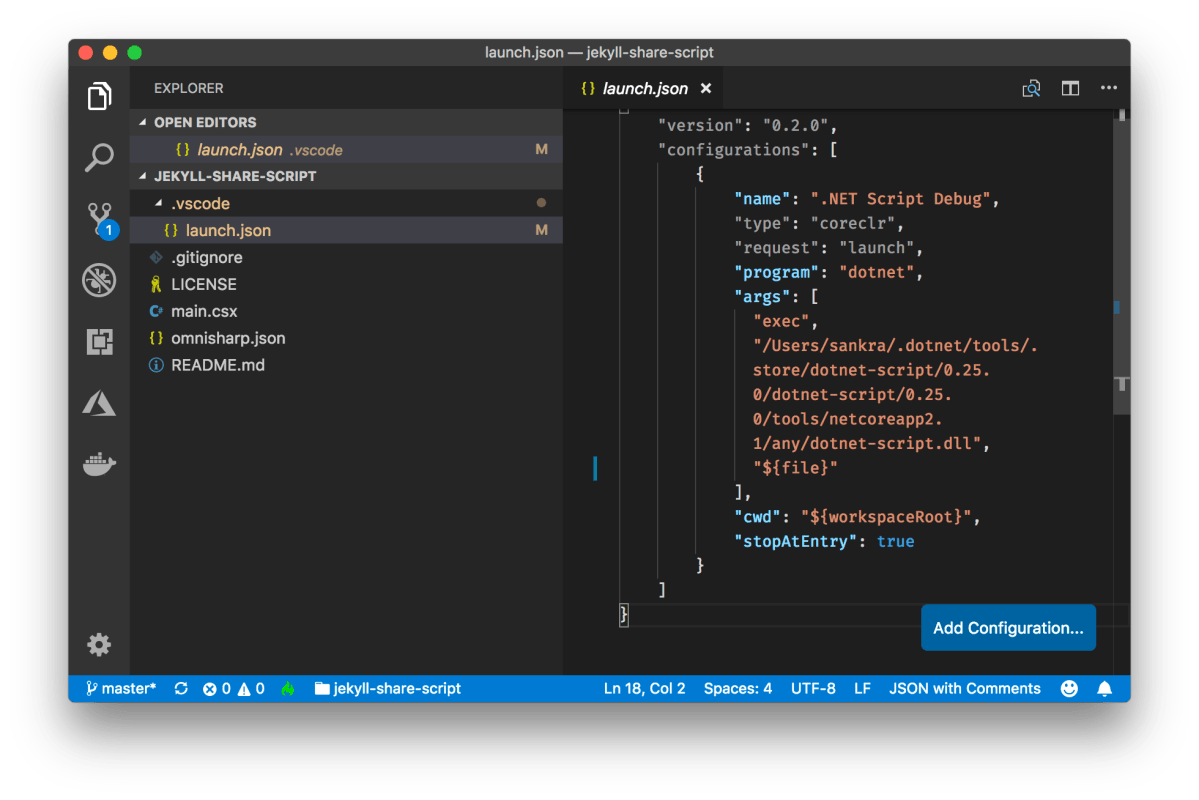Open the omnisharp.json file
The width and height of the screenshot is (1199, 800).
[346, 338]
